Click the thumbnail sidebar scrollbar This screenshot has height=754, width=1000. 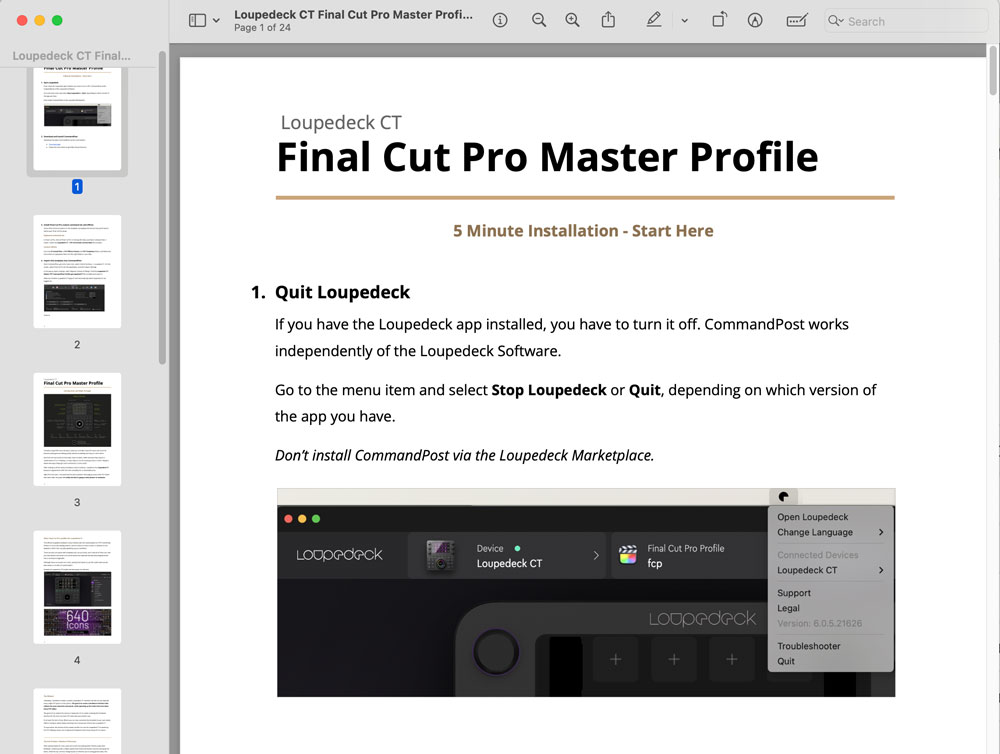point(162,207)
